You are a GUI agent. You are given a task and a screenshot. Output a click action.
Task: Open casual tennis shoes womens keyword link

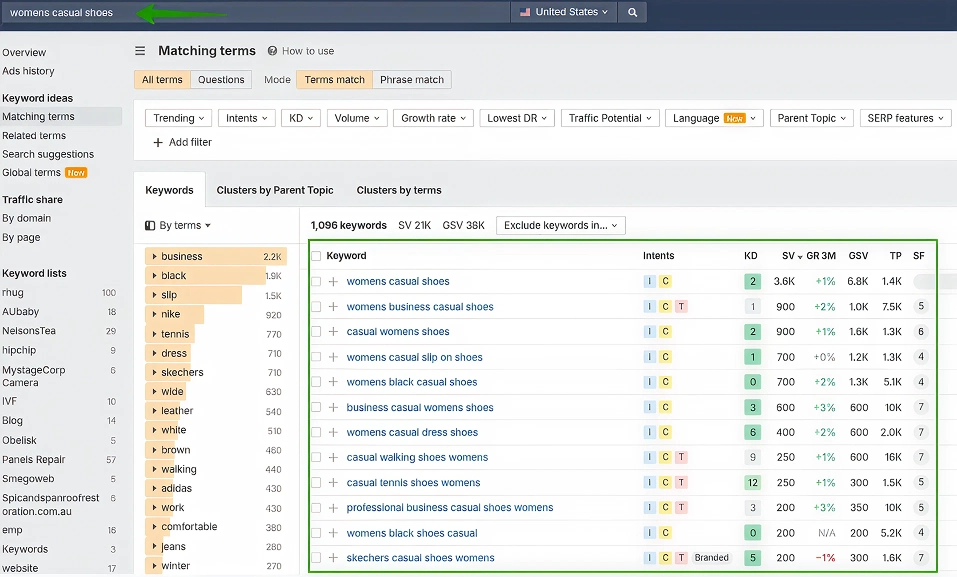(x=413, y=482)
